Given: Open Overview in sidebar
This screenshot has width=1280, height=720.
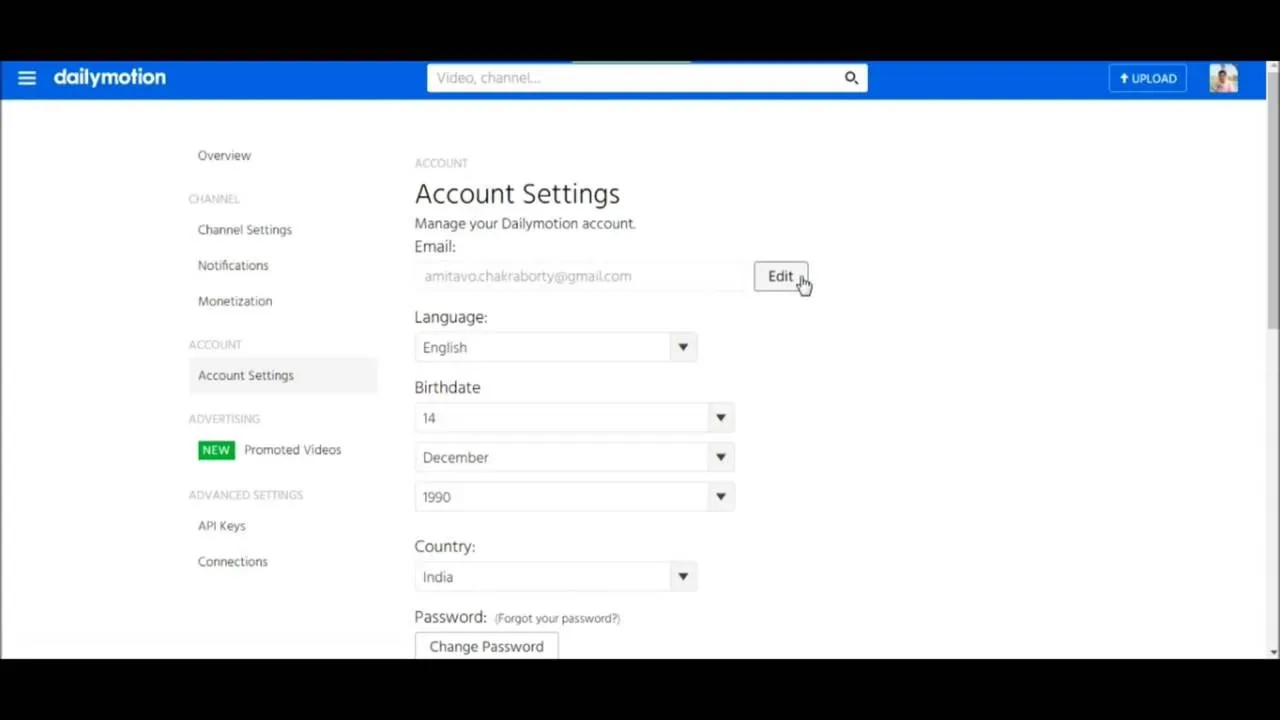Looking at the screenshot, I should [x=224, y=155].
